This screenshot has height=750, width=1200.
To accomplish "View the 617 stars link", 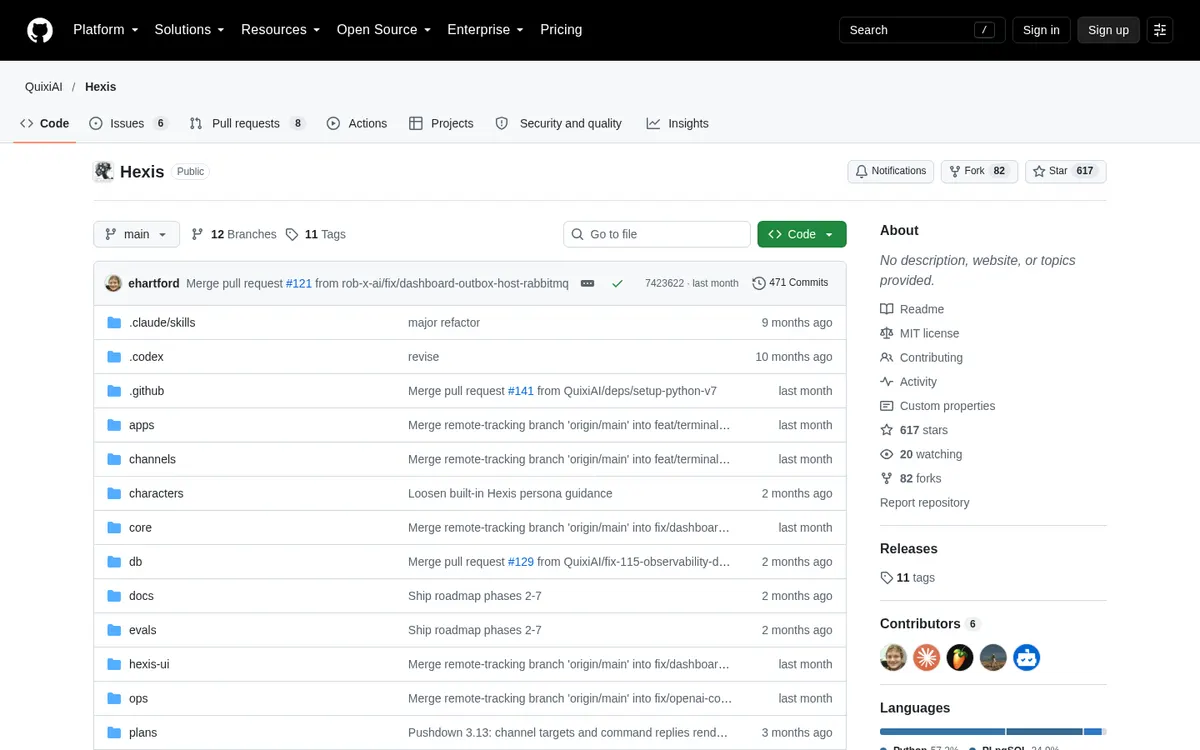I will coord(914,430).
